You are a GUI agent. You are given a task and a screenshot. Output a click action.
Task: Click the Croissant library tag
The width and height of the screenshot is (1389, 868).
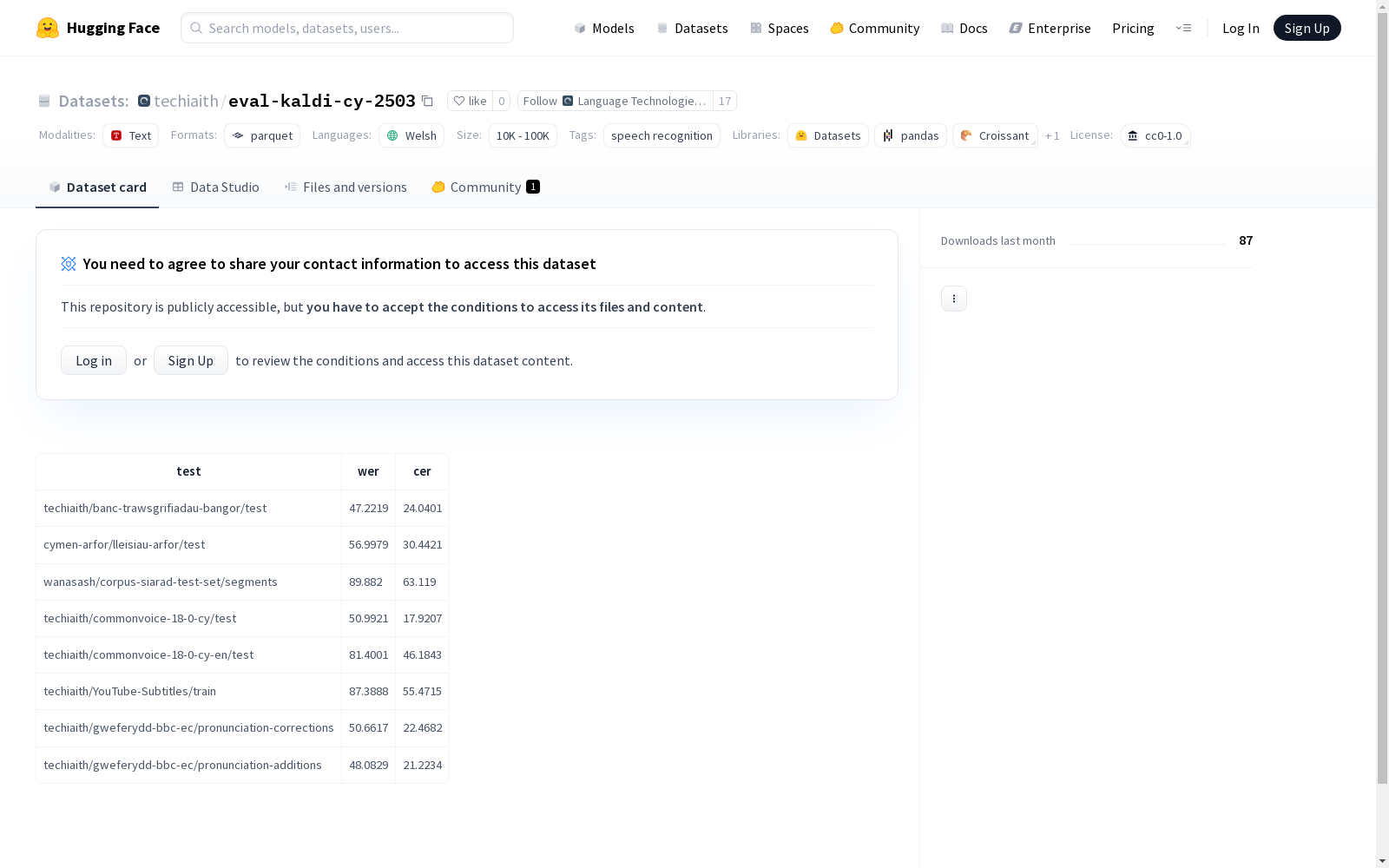995,135
